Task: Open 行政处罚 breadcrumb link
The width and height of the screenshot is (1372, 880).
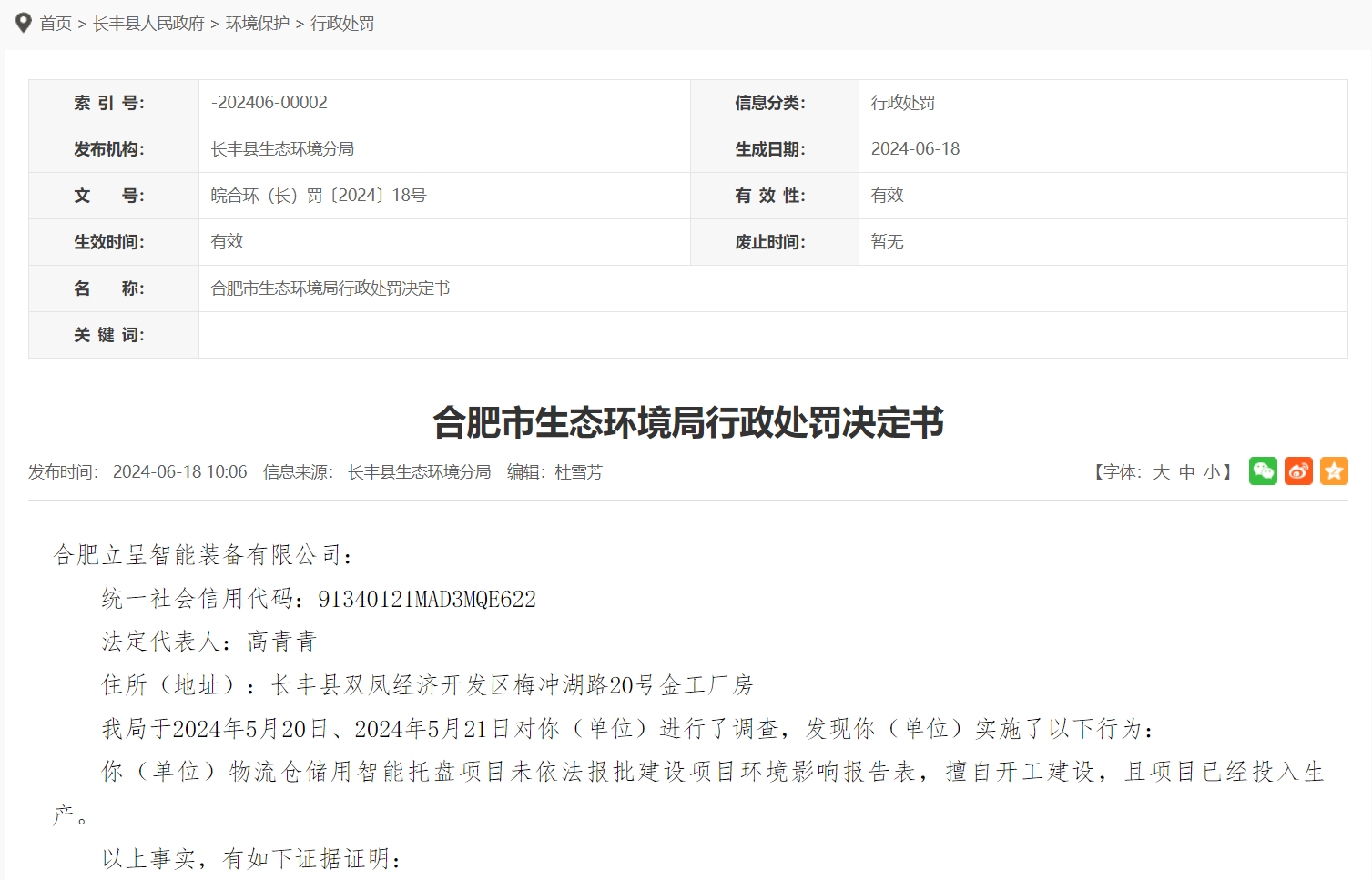Action: [342, 24]
